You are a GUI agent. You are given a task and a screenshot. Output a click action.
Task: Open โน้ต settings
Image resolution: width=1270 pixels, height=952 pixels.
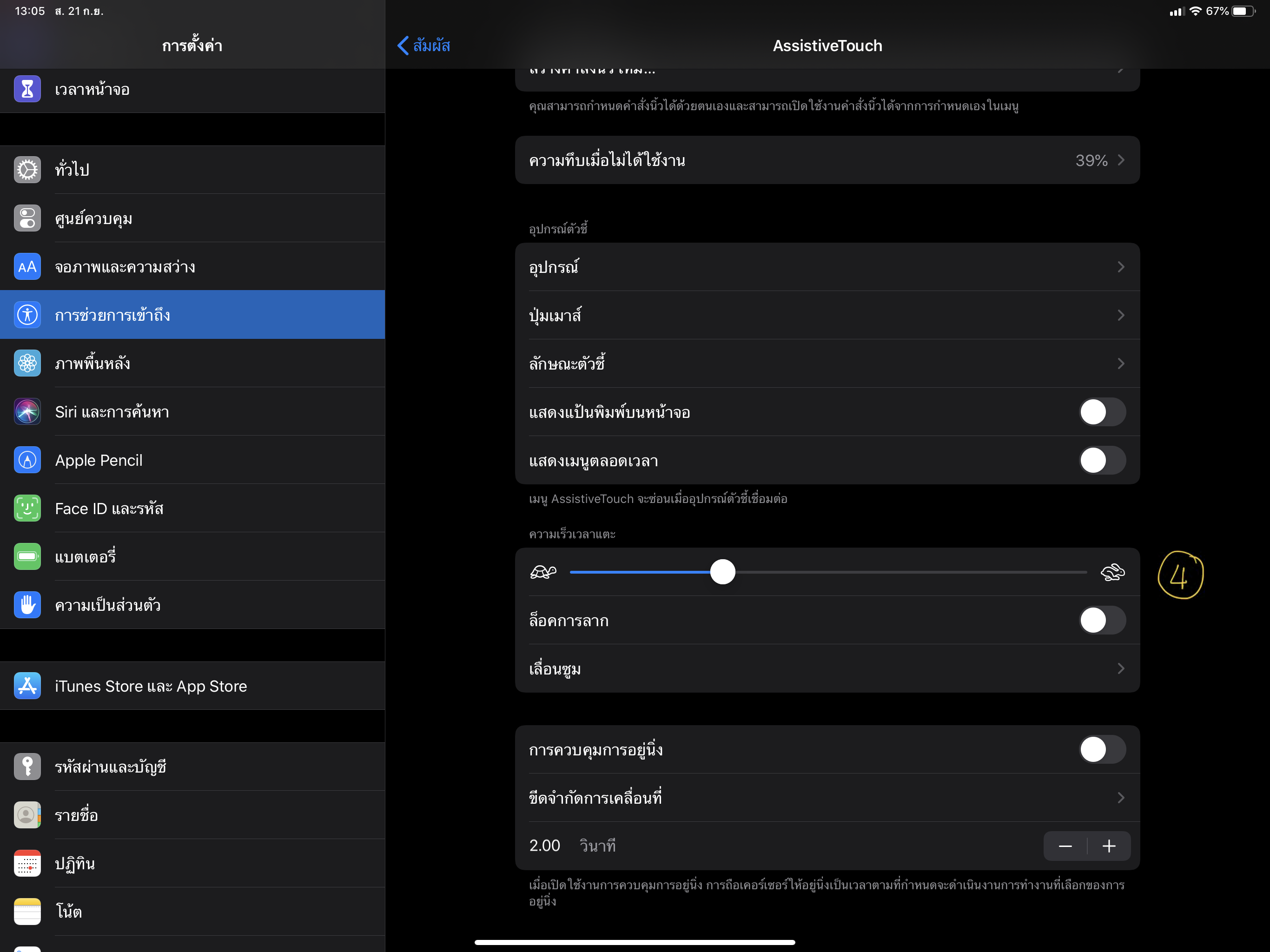[192, 911]
